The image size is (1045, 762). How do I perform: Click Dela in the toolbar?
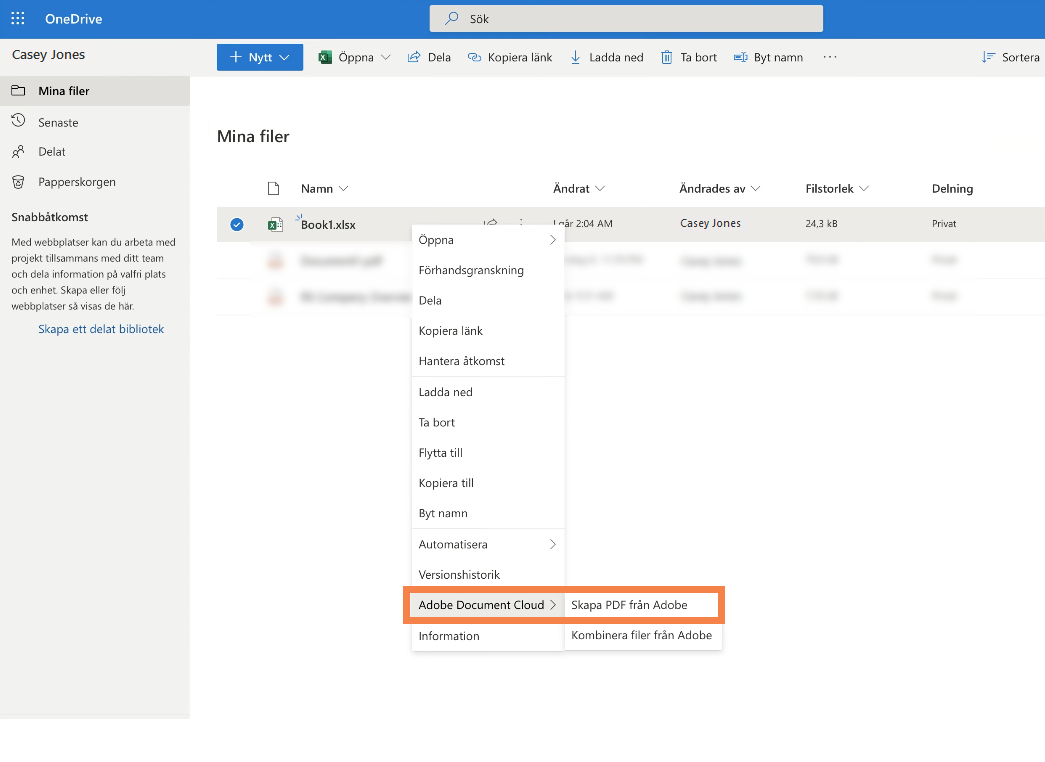tap(429, 57)
